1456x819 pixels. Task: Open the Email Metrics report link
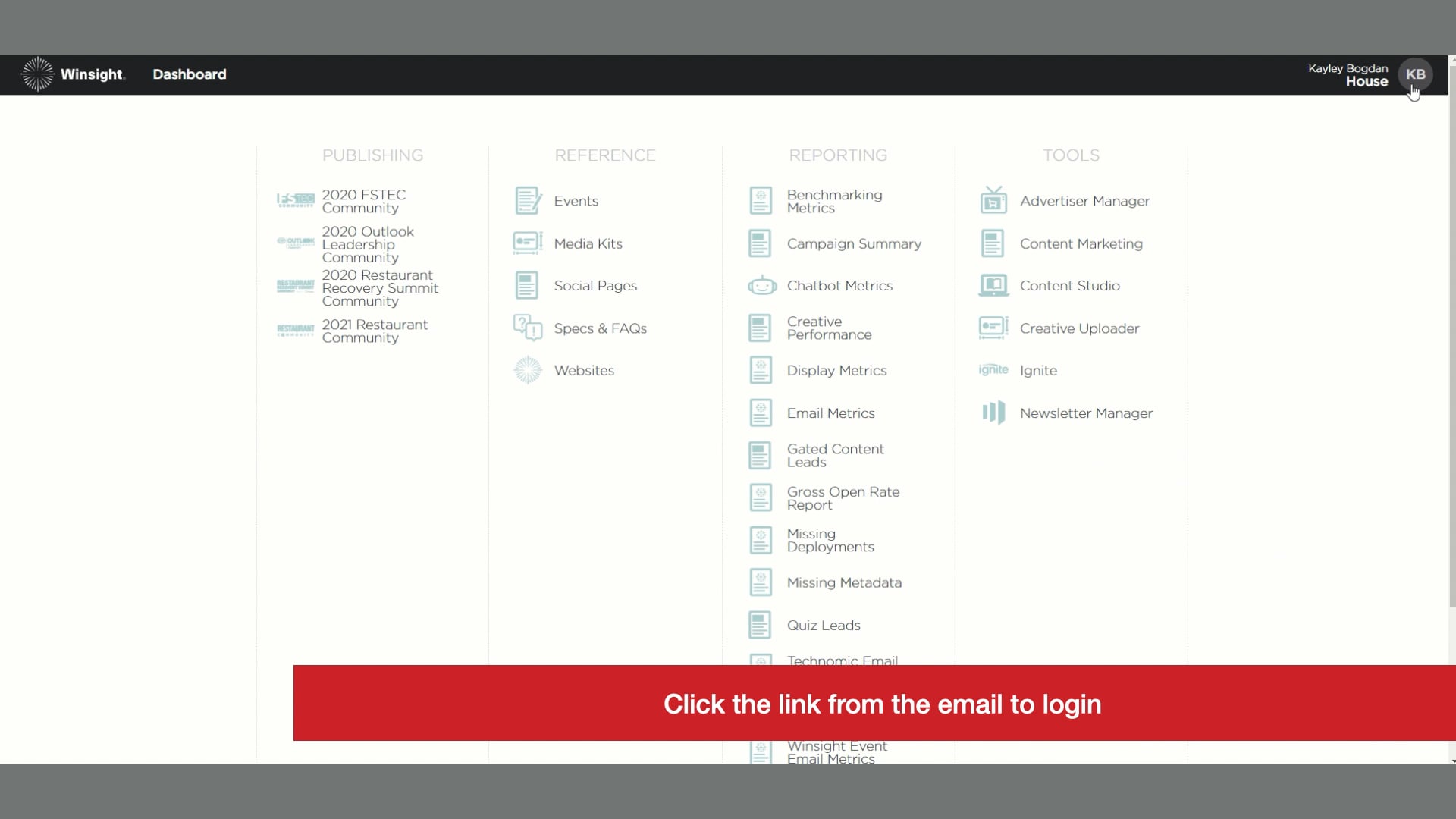(830, 413)
